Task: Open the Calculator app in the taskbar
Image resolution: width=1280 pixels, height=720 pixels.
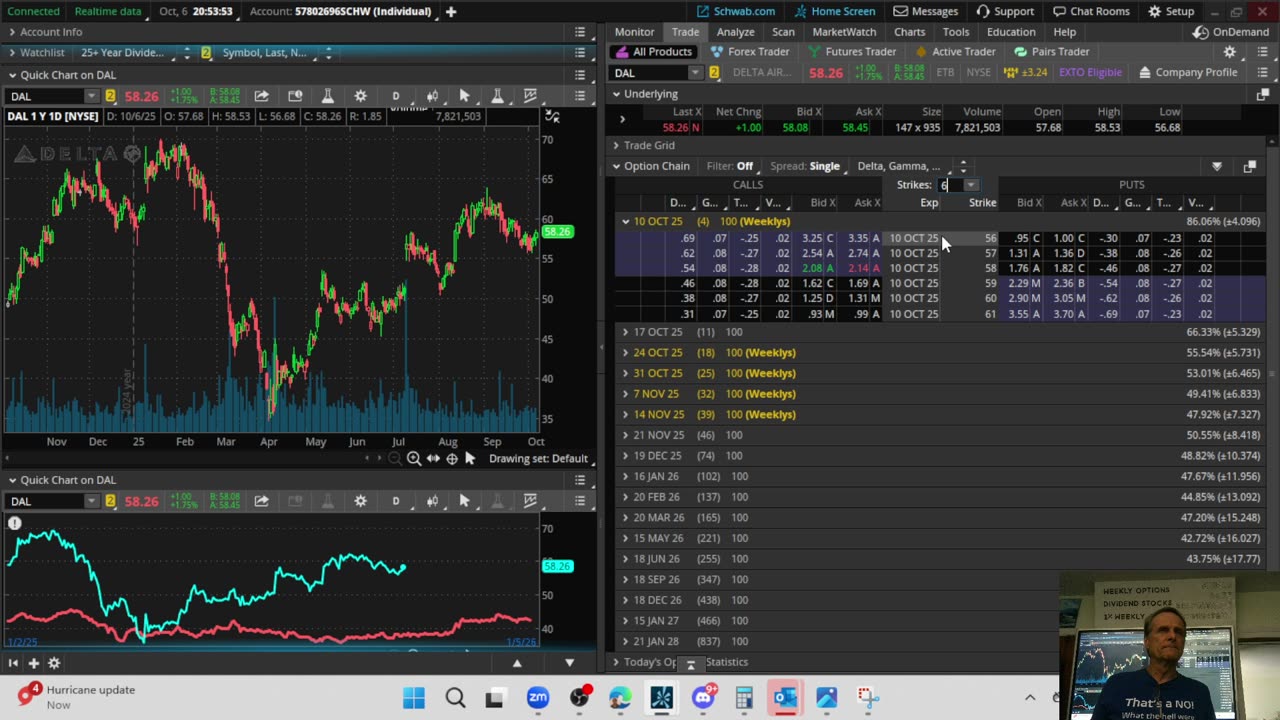Action: pyautogui.click(x=744, y=697)
